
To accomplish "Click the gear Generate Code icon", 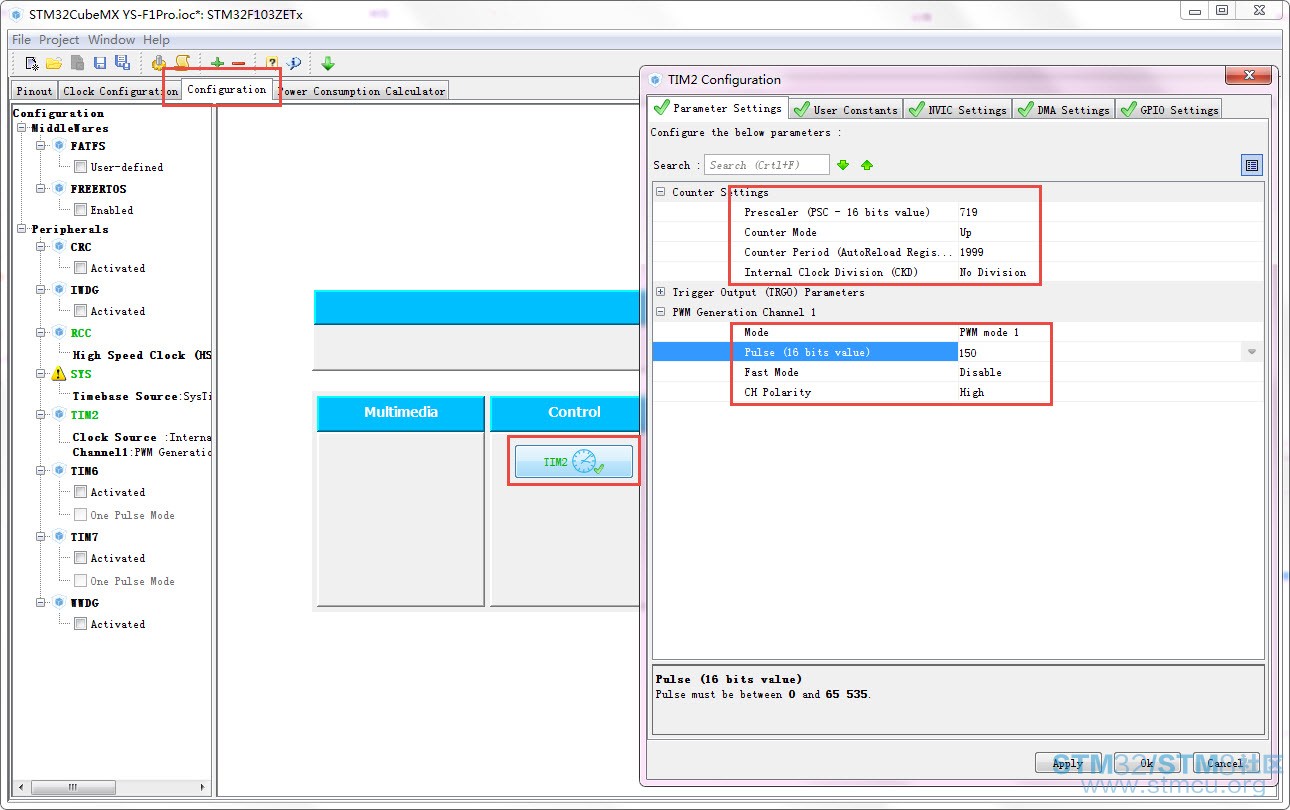I will [x=159, y=63].
